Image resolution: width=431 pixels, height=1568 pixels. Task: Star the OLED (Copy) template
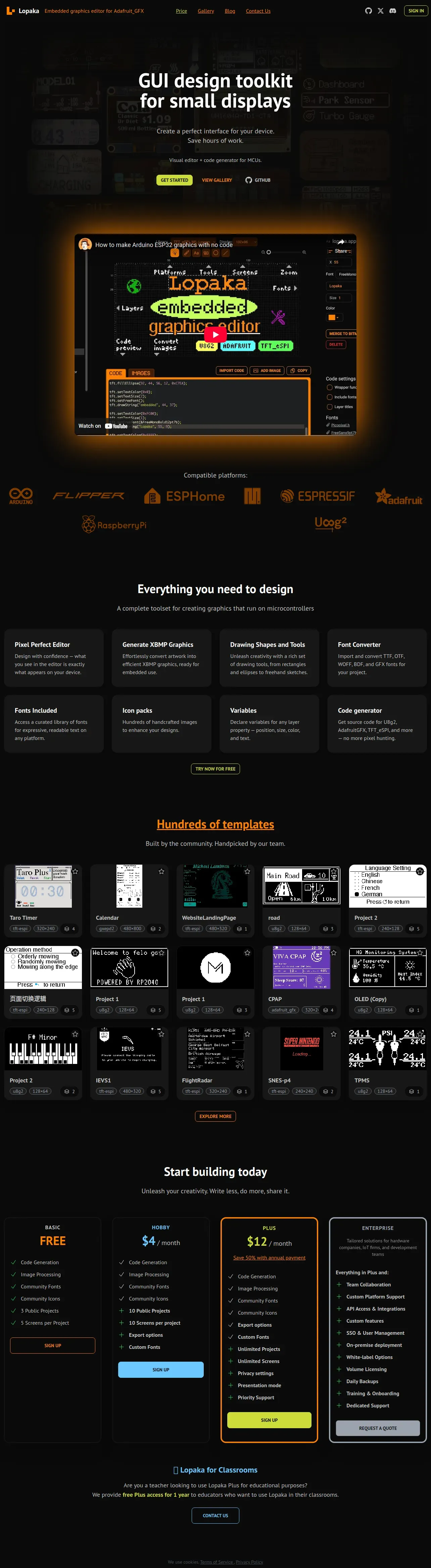(420, 953)
